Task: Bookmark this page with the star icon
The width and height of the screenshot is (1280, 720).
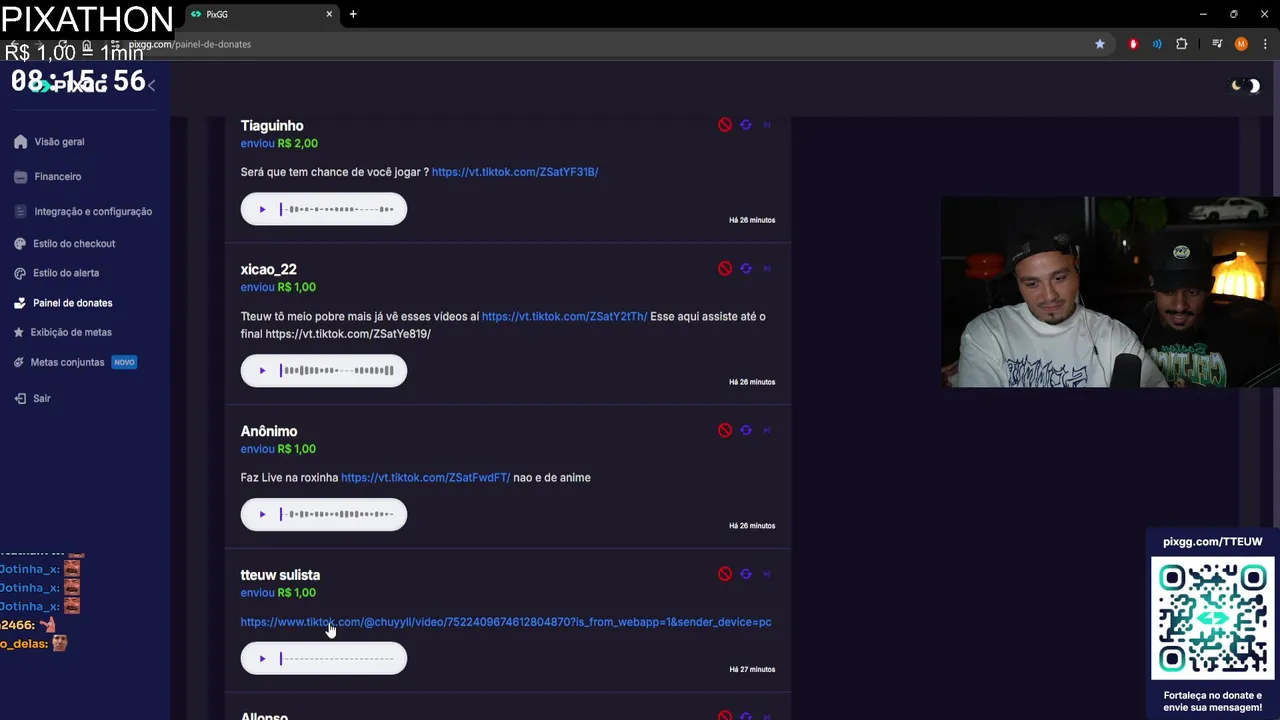Action: [x=1100, y=44]
